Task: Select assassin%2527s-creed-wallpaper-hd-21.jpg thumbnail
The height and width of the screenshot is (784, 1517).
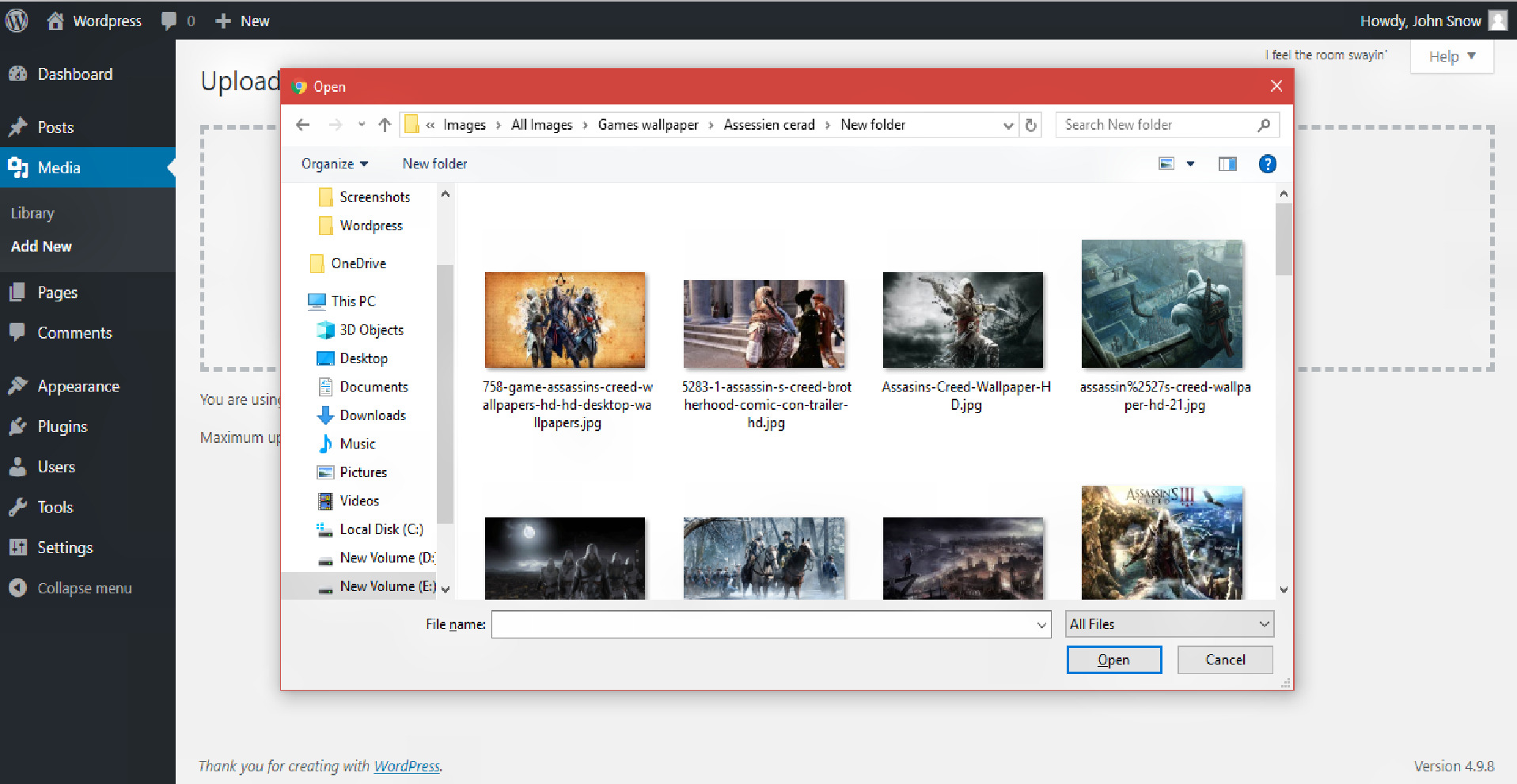Action: [1162, 305]
